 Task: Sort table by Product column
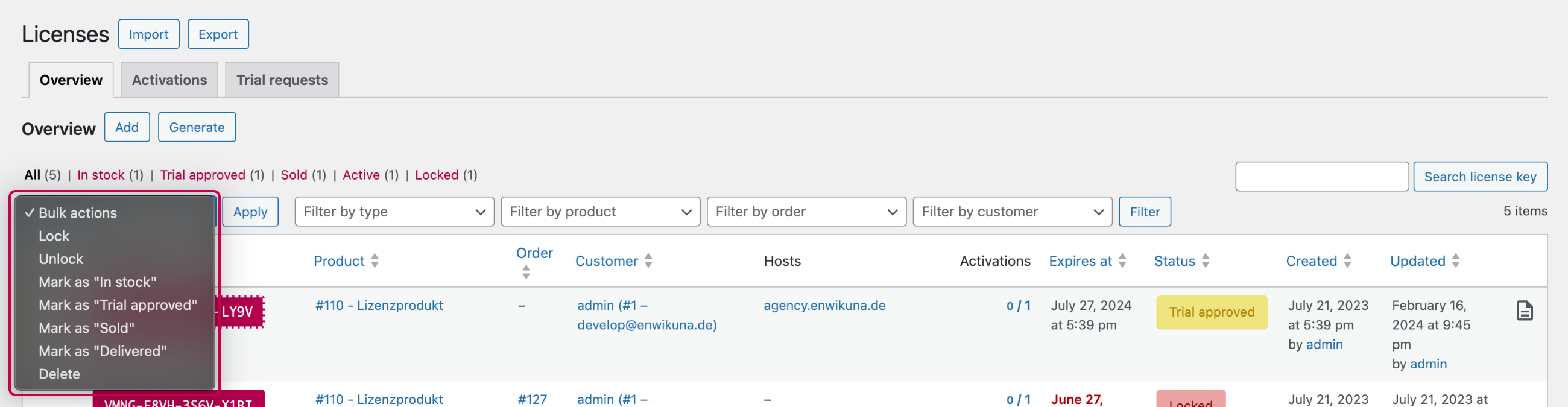[339, 262]
